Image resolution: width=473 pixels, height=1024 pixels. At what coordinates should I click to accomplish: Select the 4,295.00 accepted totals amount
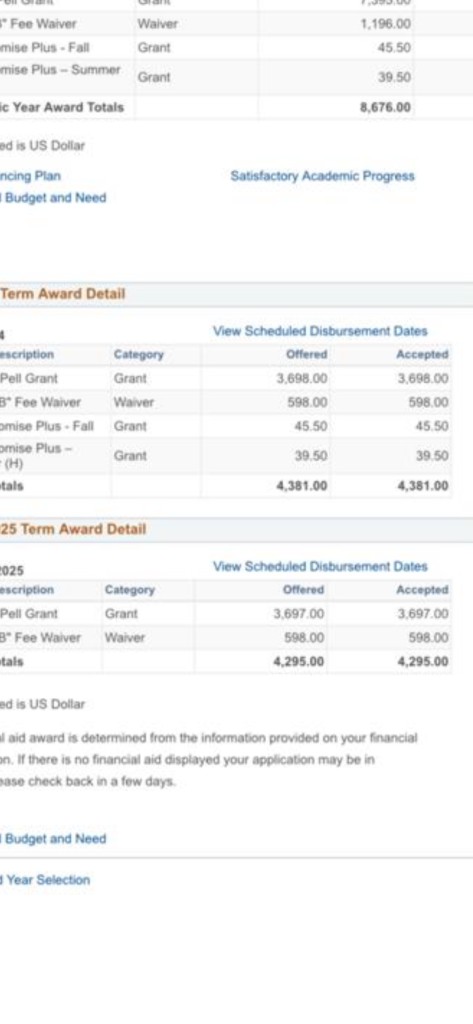422,661
